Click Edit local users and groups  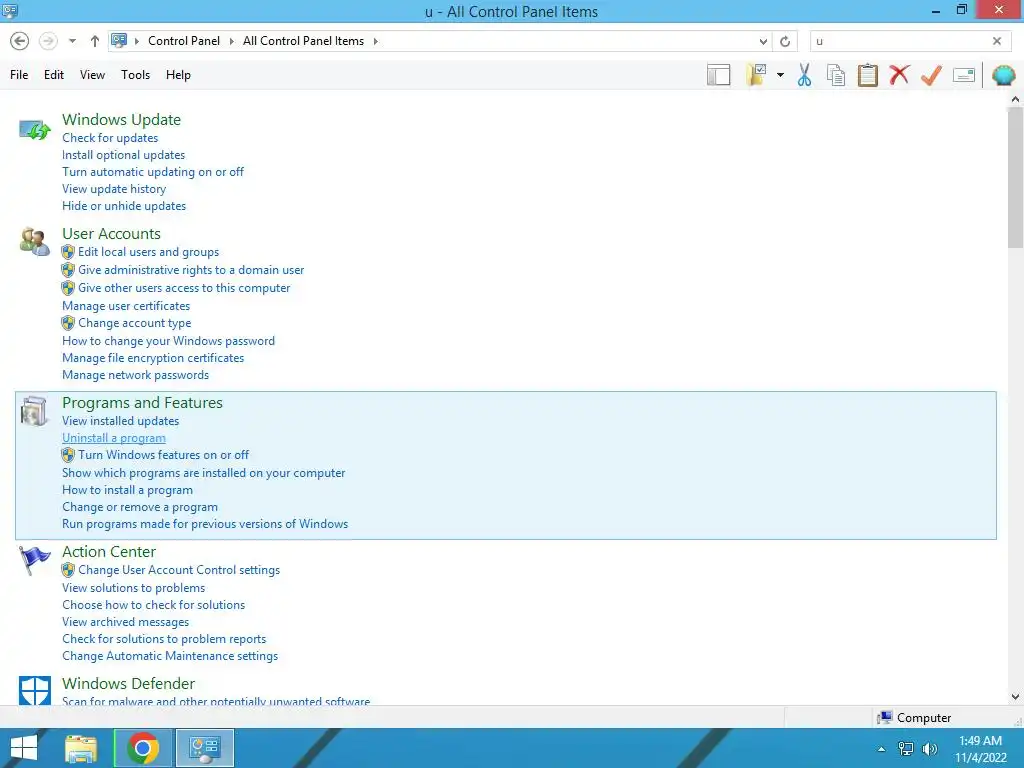(x=148, y=252)
